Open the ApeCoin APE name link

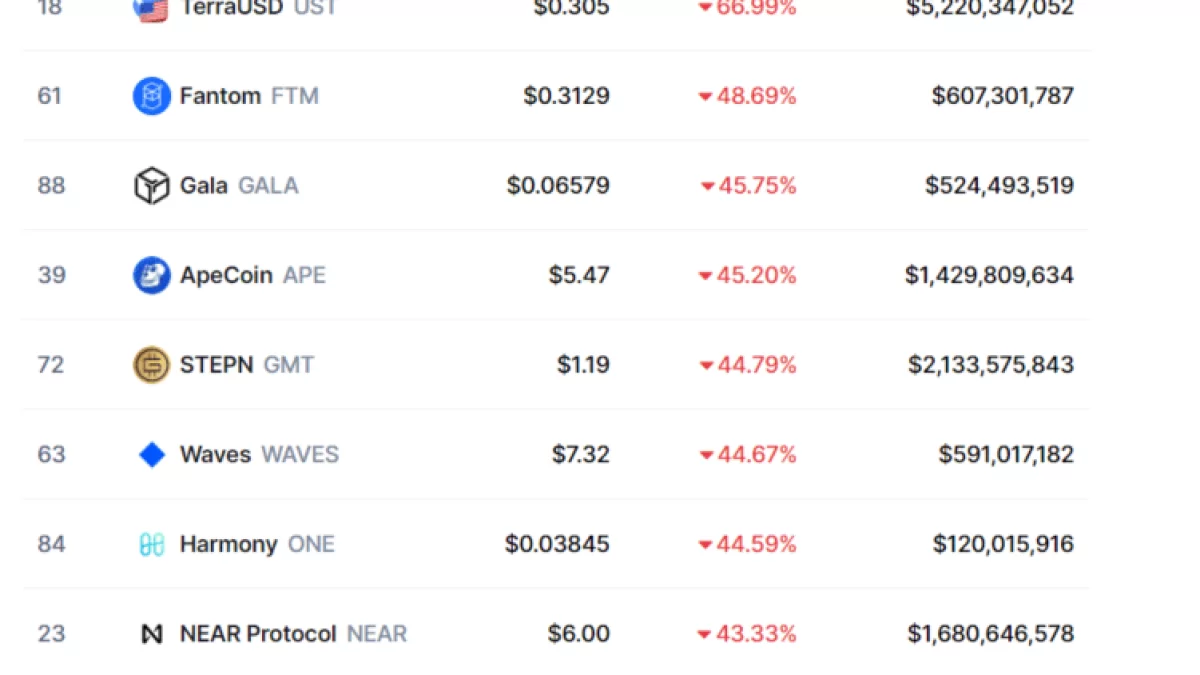pyautogui.click(x=253, y=275)
